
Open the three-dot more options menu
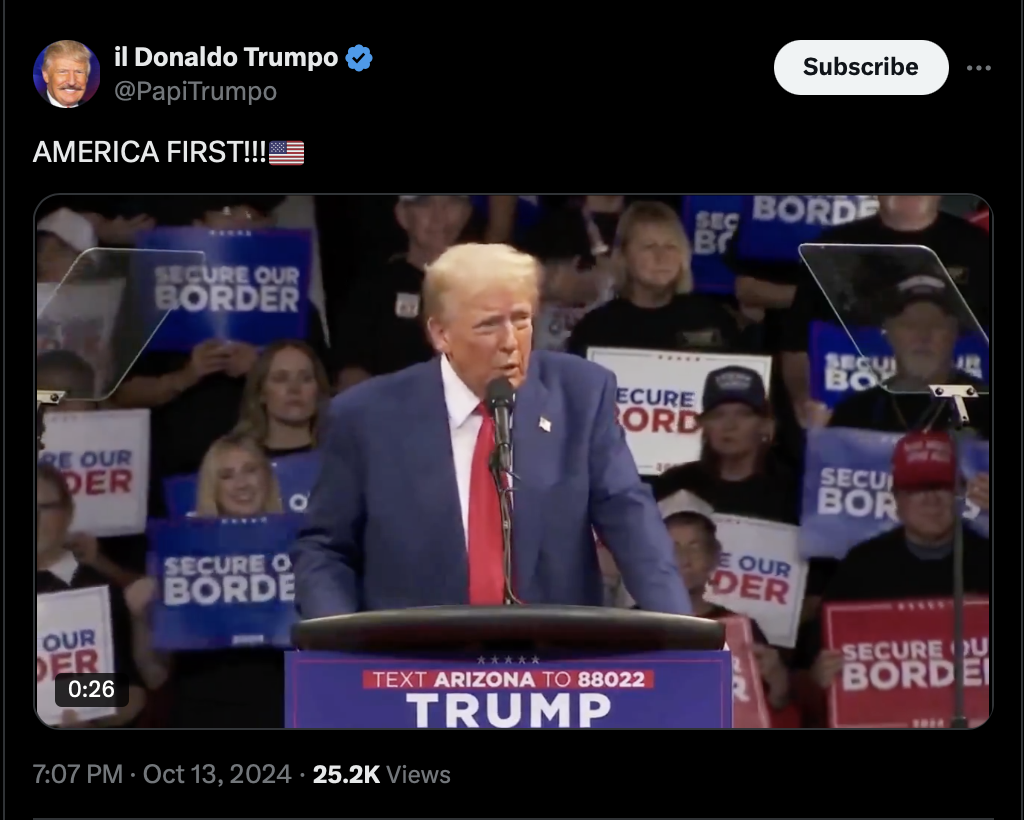tap(978, 68)
